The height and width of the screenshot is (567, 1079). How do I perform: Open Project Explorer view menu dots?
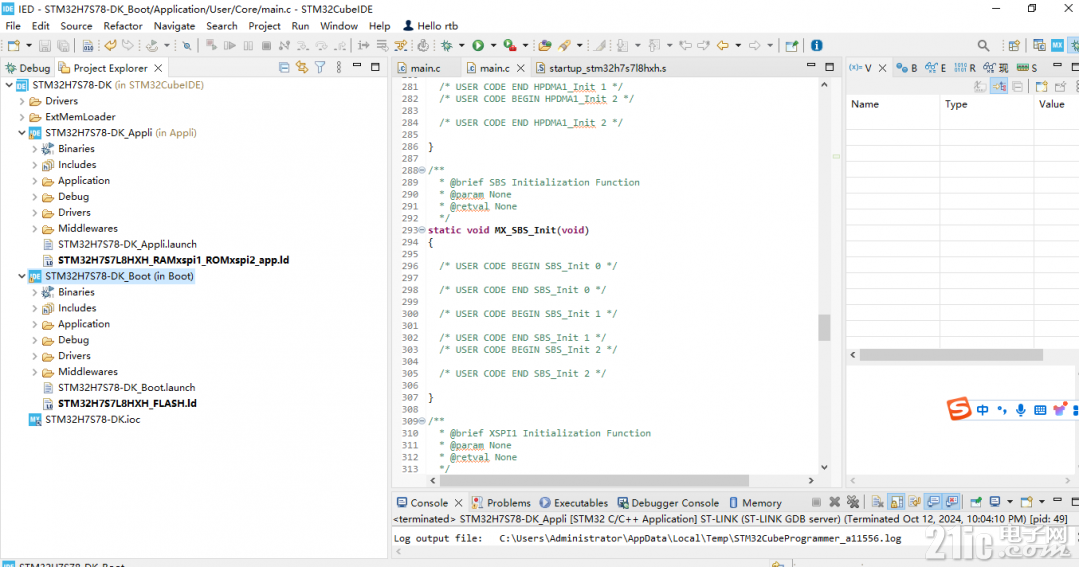(x=339, y=67)
